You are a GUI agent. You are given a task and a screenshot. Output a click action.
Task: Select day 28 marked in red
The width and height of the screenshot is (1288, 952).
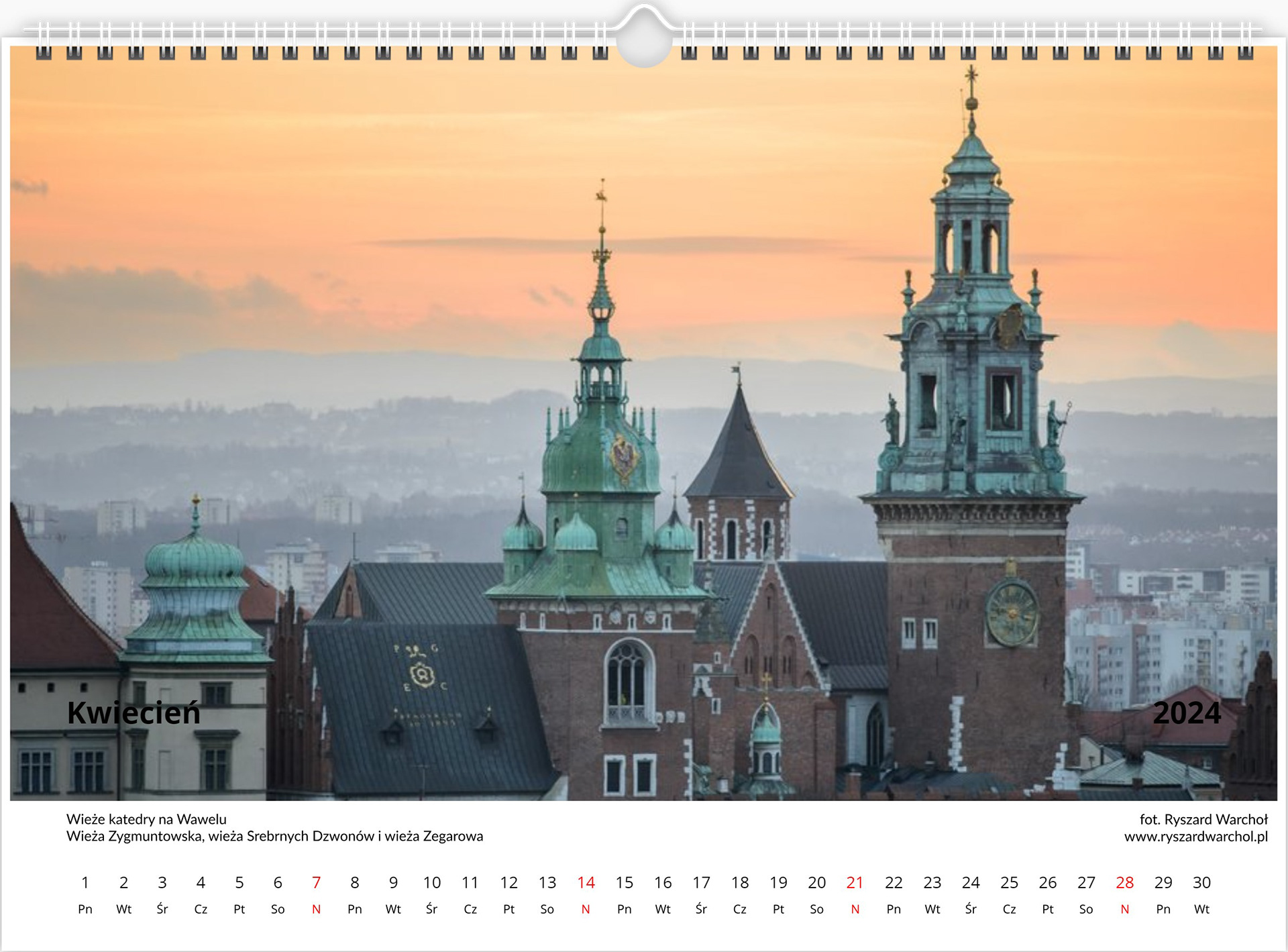tap(1124, 883)
